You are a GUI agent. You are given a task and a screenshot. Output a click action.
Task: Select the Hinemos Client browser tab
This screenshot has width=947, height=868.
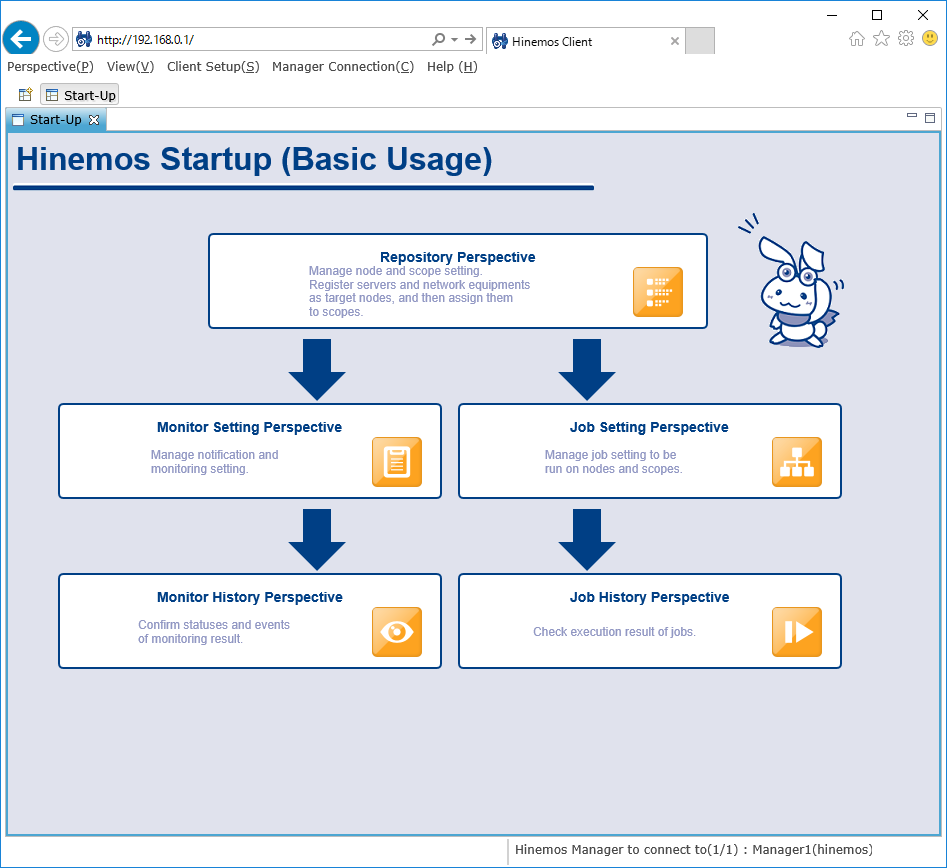585,41
